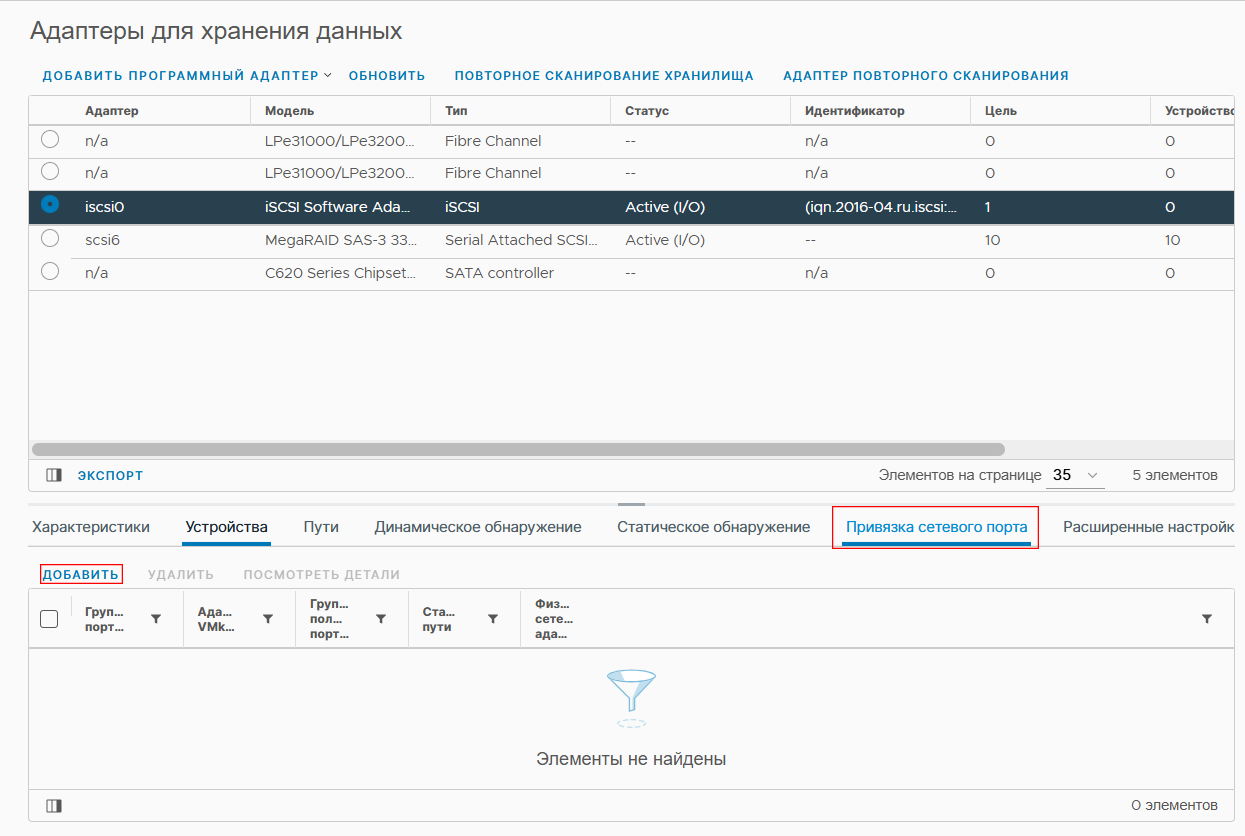Tick the select-all checkbox in port binding table
This screenshot has width=1245, height=836.
[49, 619]
